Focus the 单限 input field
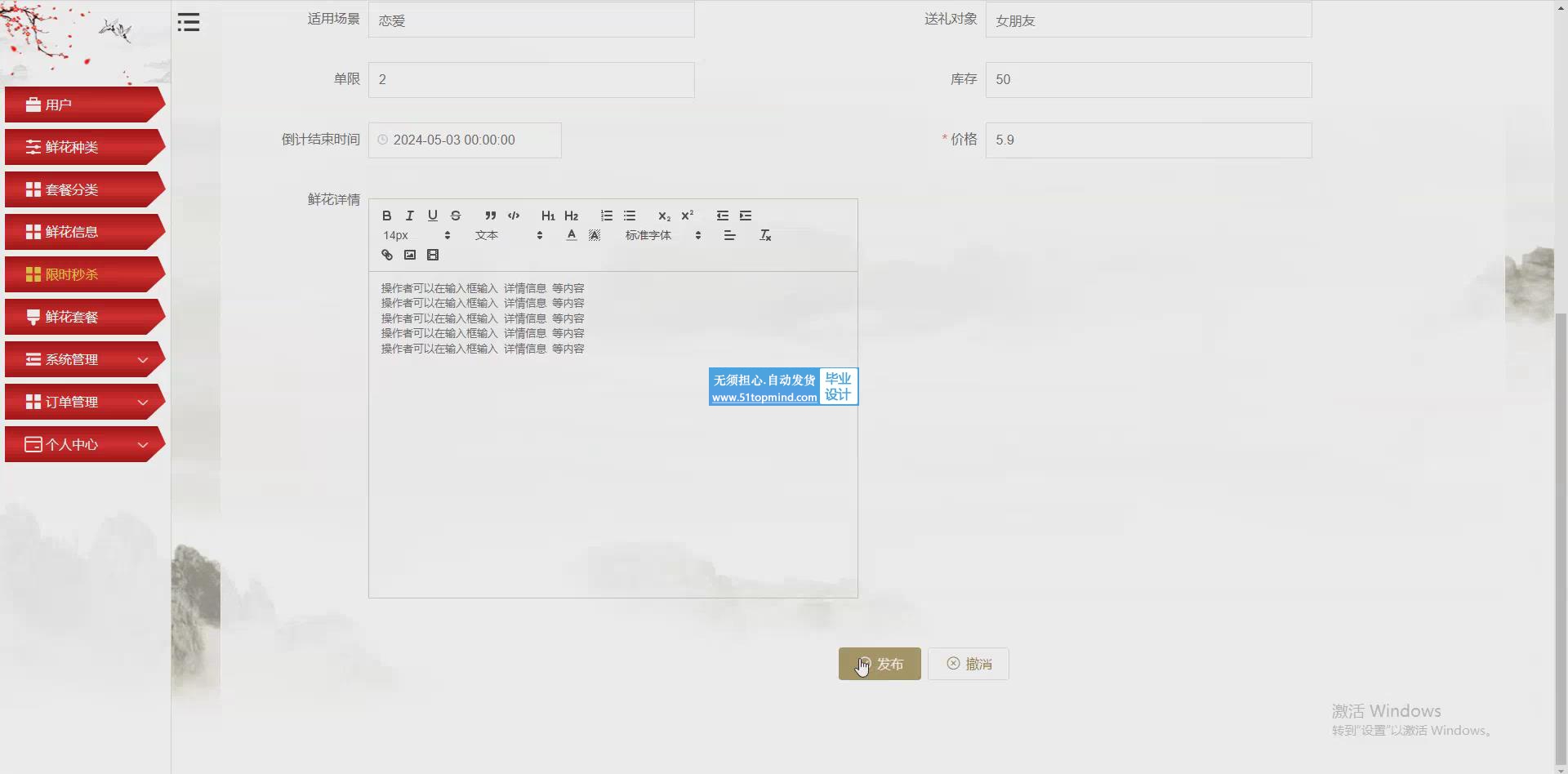 pos(532,80)
